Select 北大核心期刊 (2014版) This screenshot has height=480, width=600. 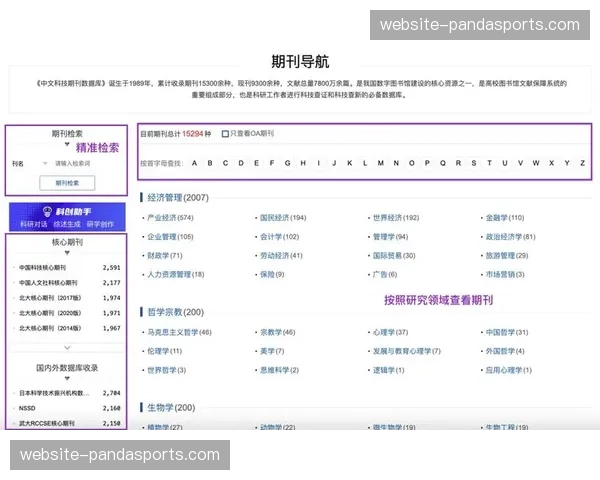click(50, 328)
